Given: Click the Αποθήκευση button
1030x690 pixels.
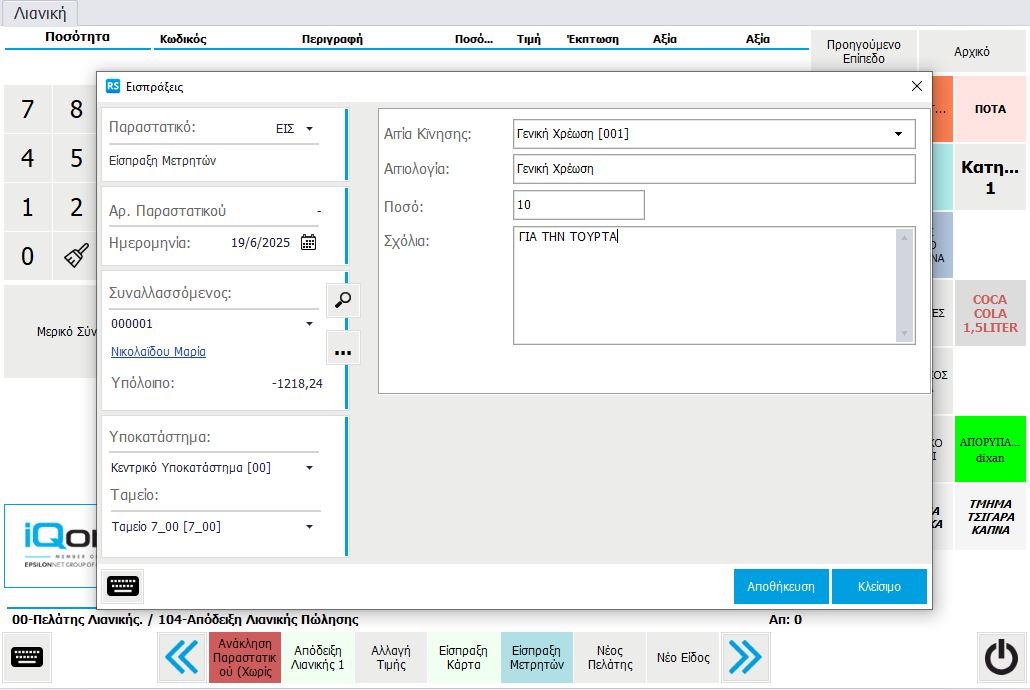Looking at the screenshot, I should [x=780, y=587].
